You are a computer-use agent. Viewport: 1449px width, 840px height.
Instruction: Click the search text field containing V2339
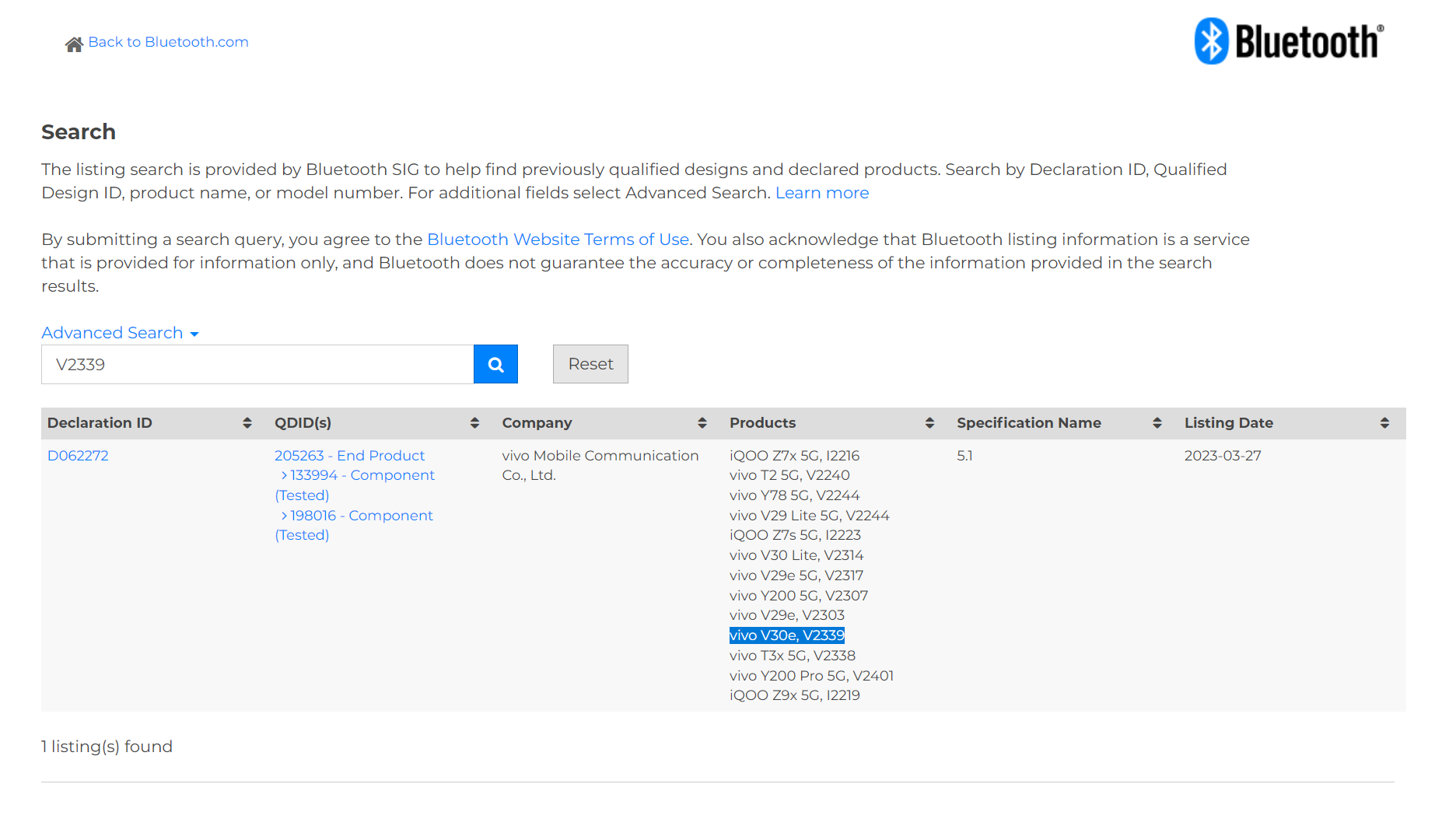click(257, 364)
